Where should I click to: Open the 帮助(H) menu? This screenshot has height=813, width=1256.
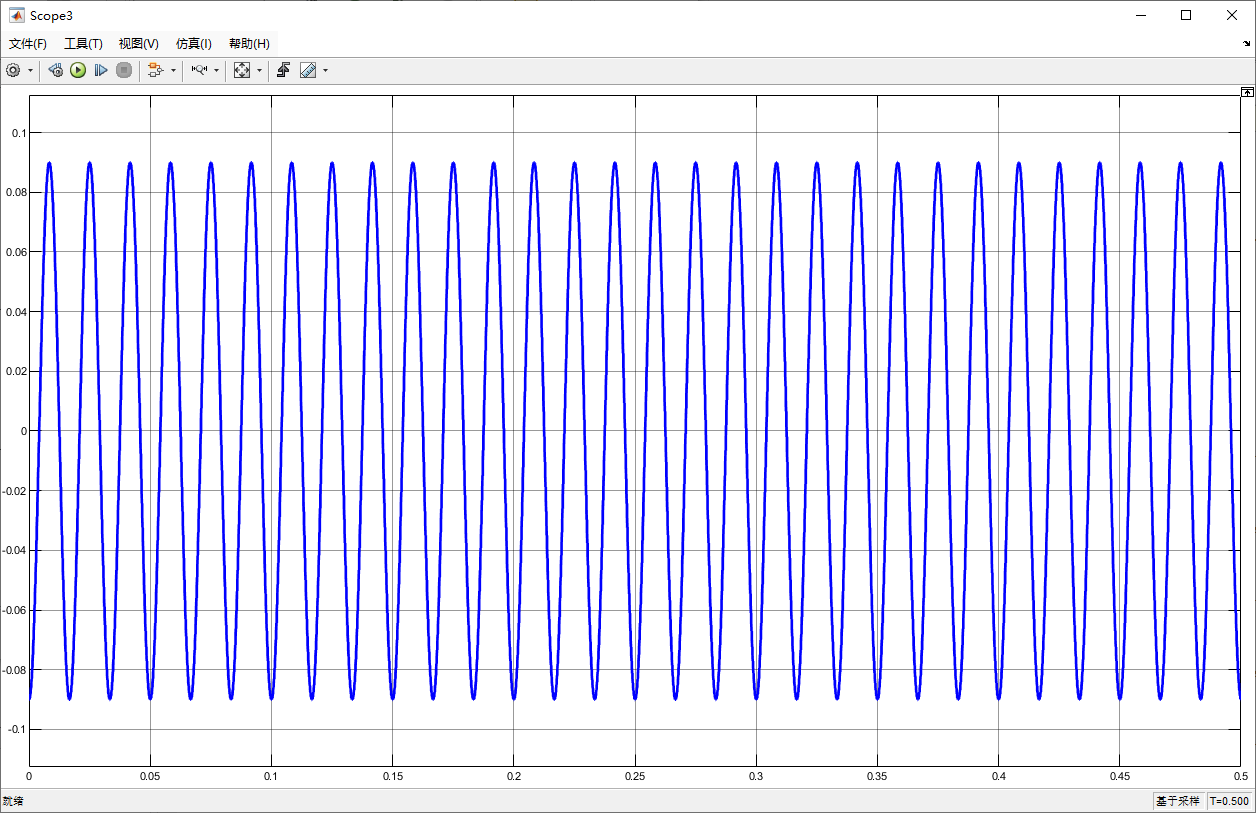(249, 44)
